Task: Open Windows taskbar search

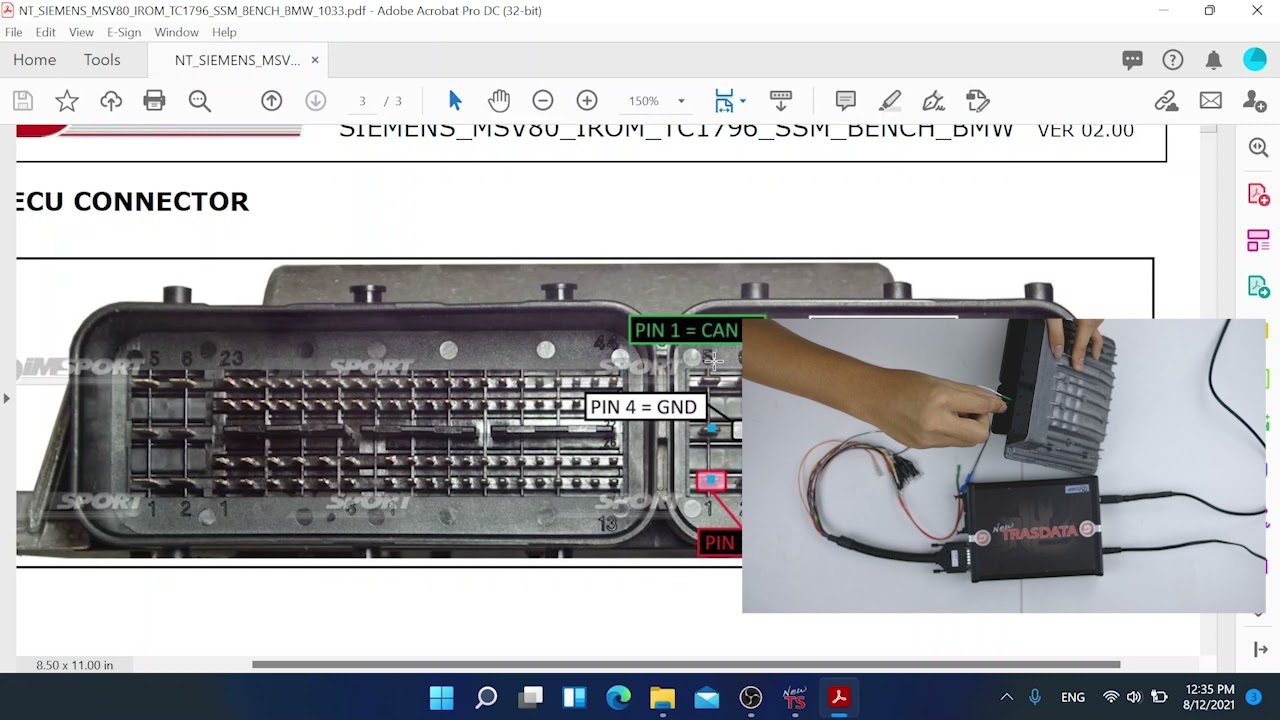Action: (486, 697)
